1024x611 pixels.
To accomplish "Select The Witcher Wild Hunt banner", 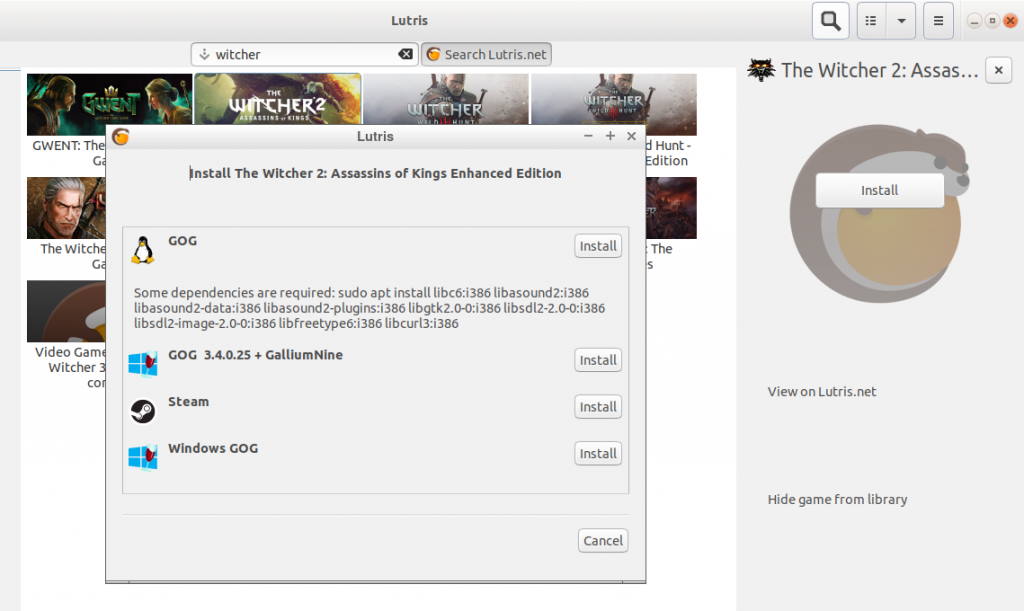I will coord(446,99).
